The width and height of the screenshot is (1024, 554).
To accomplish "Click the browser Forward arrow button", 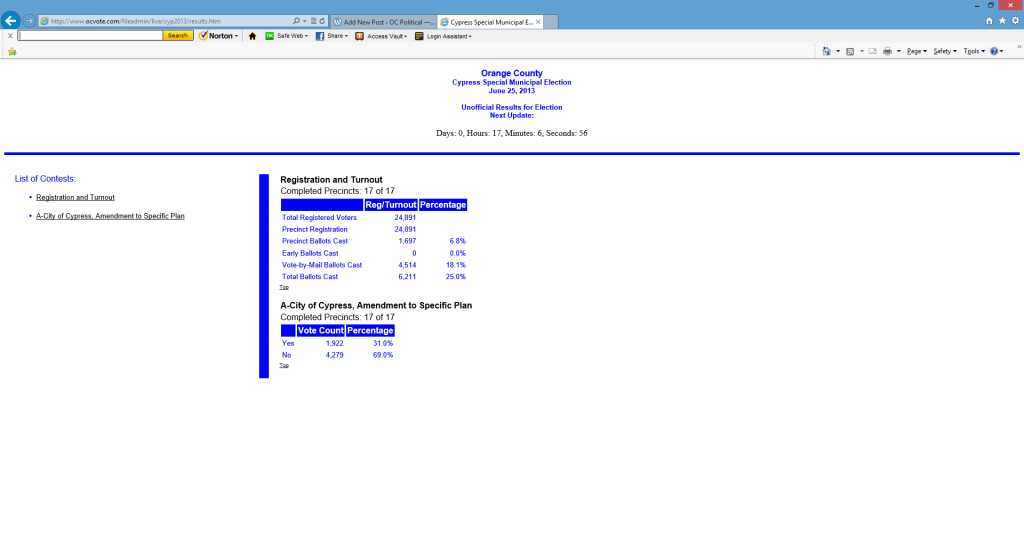I will pyautogui.click(x=29, y=21).
